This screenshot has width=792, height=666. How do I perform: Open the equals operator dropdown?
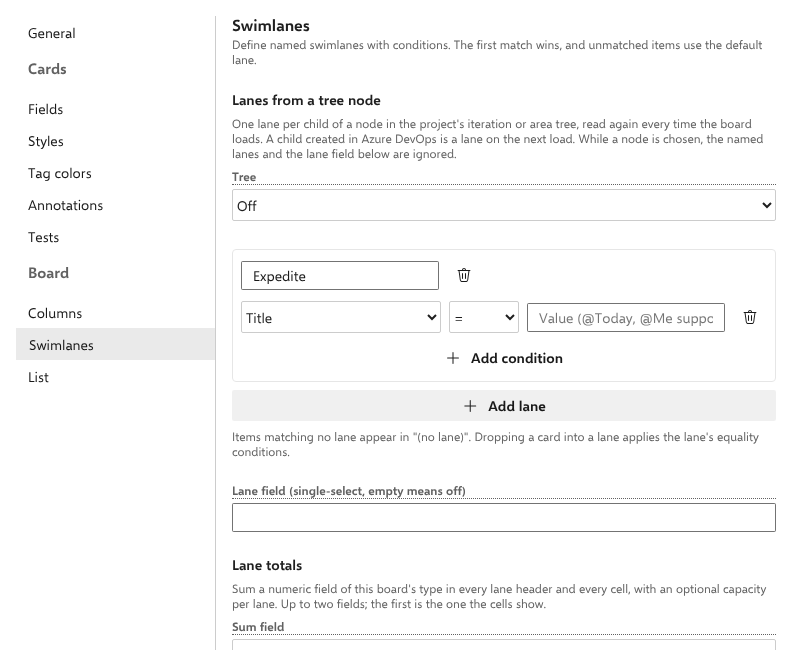click(x=483, y=318)
